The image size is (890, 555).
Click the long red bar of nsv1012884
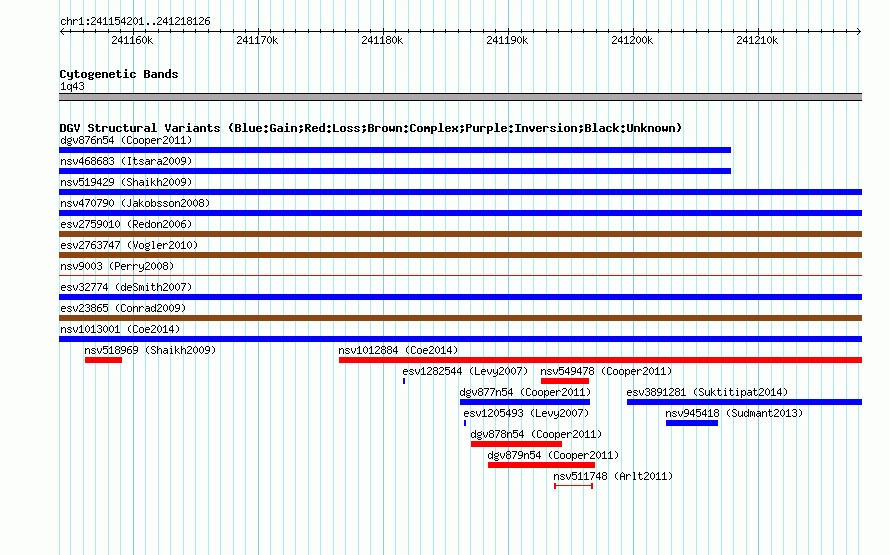click(601, 360)
